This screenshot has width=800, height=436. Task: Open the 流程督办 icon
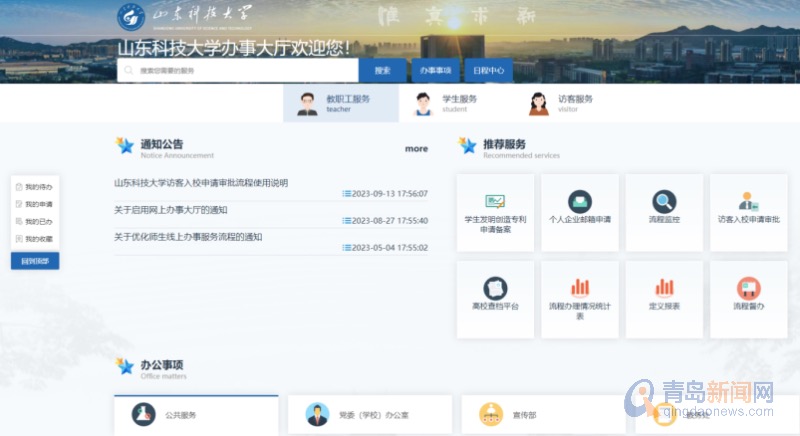pyautogui.click(x=748, y=288)
